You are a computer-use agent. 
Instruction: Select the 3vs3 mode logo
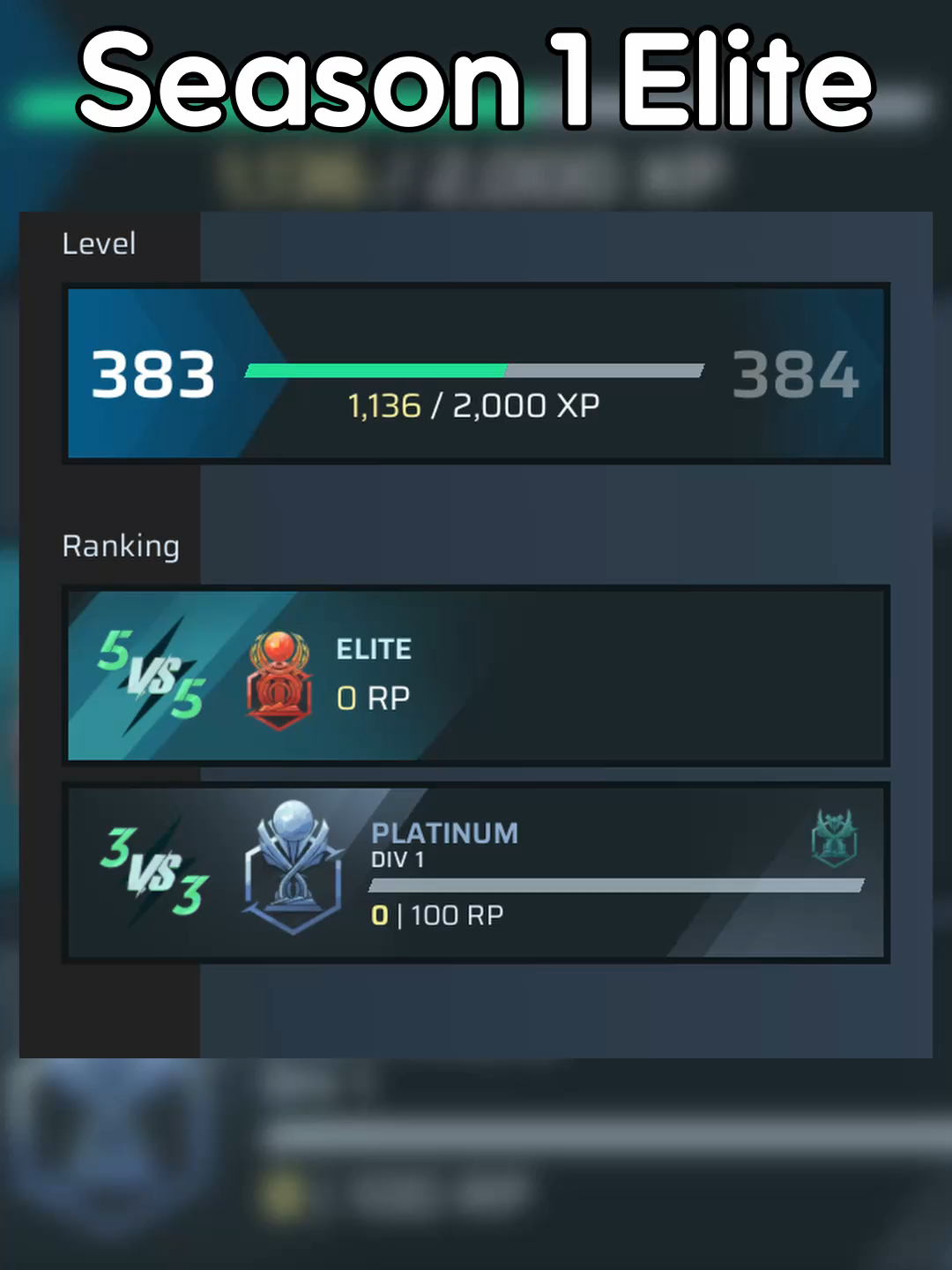click(155, 871)
